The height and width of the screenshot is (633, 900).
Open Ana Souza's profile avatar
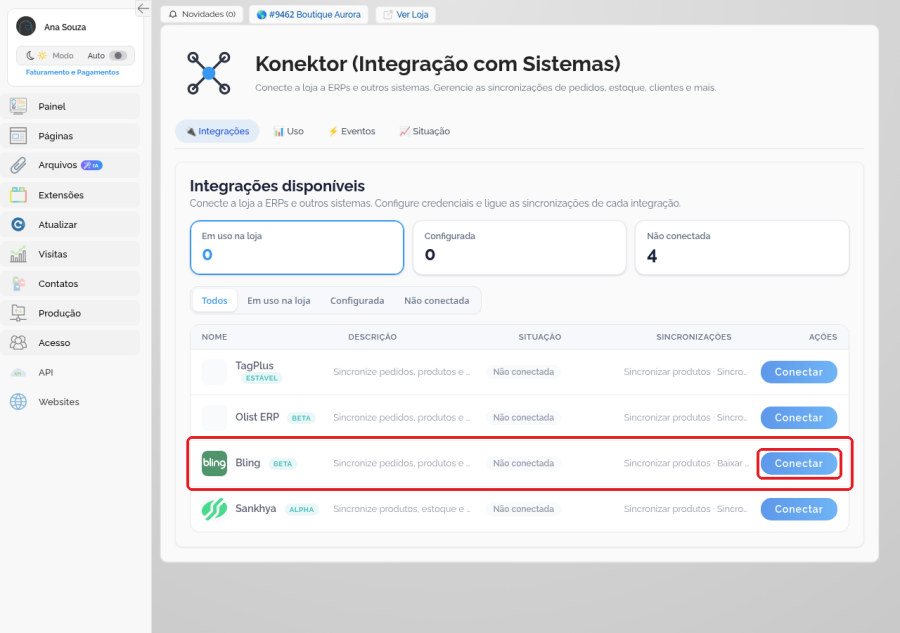point(26,26)
